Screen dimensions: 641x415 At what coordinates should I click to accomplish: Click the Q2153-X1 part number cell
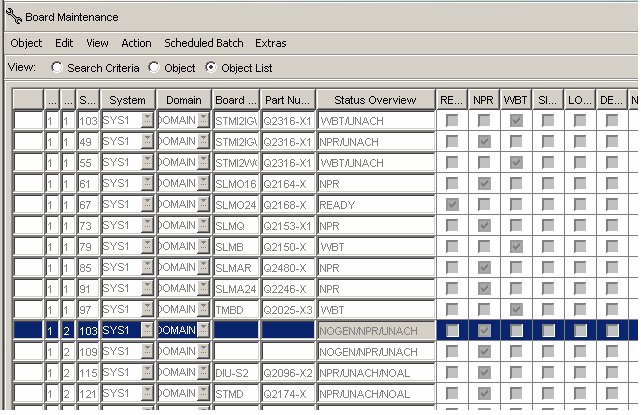[x=288, y=226]
